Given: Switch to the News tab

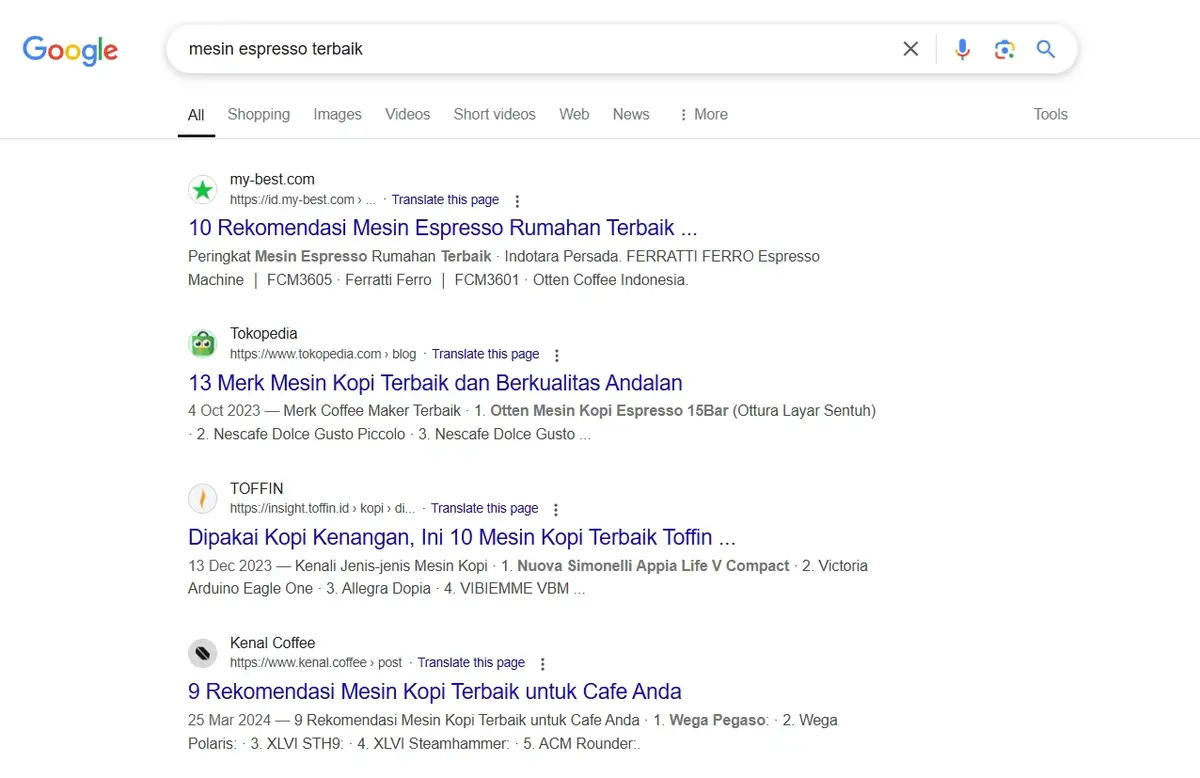Looking at the screenshot, I should pyautogui.click(x=631, y=115).
